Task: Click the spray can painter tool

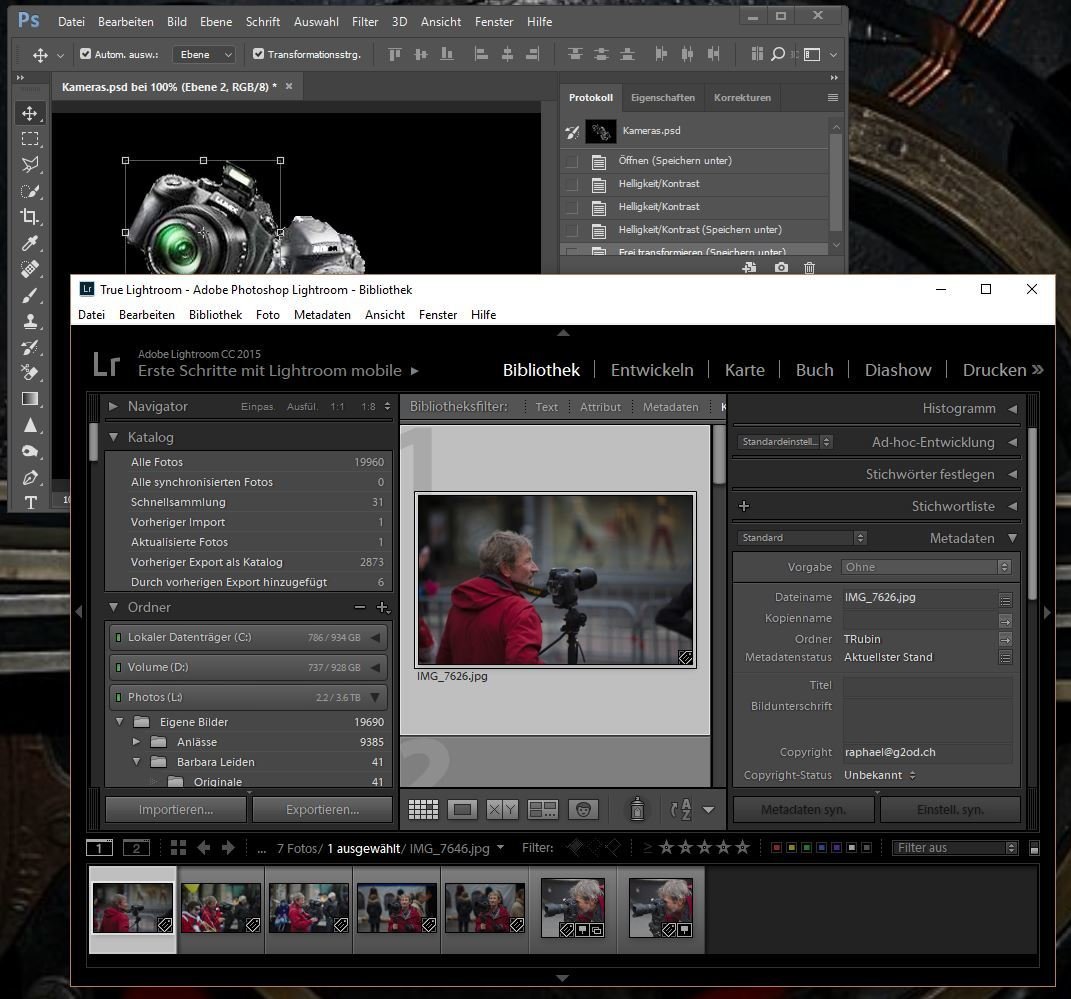Action: [x=637, y=809]
